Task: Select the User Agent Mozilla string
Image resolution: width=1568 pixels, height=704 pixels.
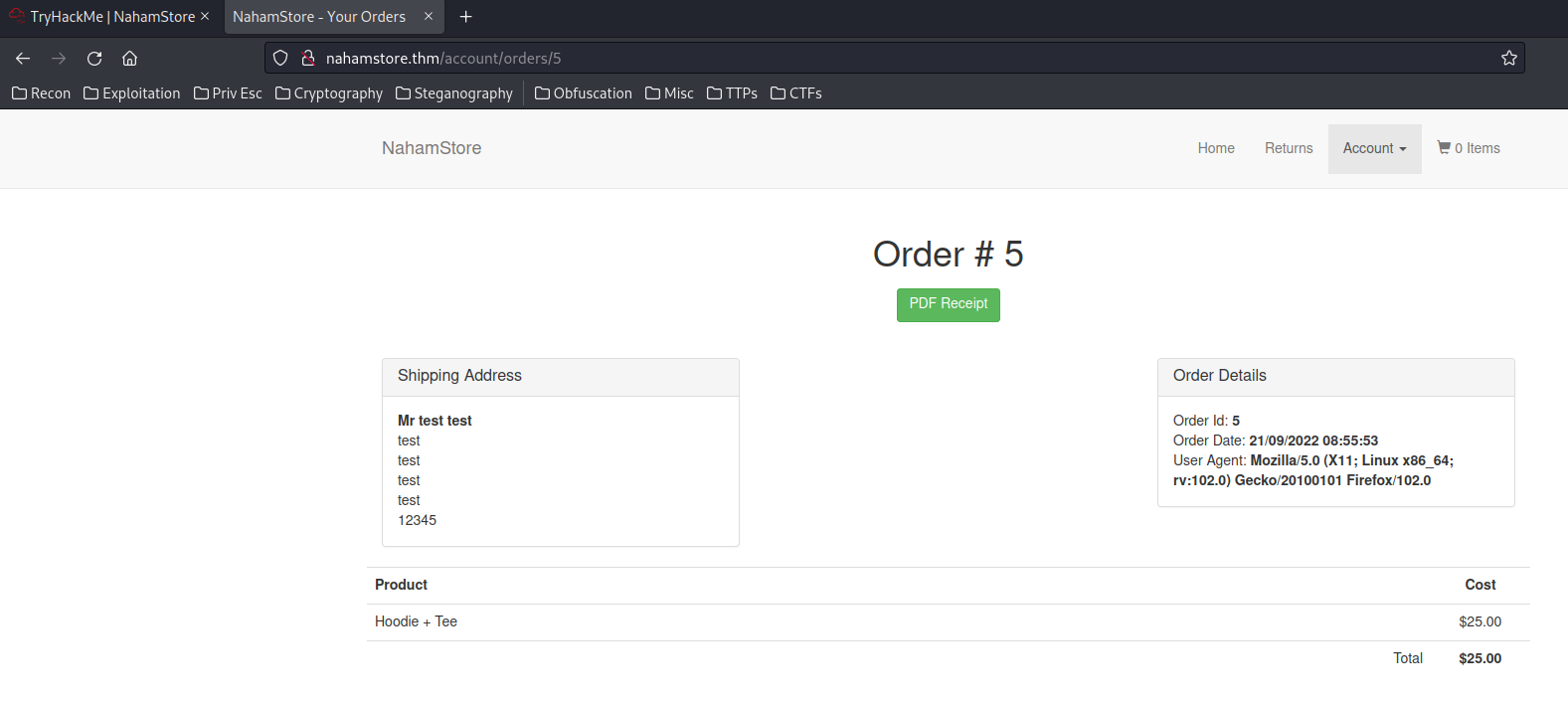Action: 1313,470
